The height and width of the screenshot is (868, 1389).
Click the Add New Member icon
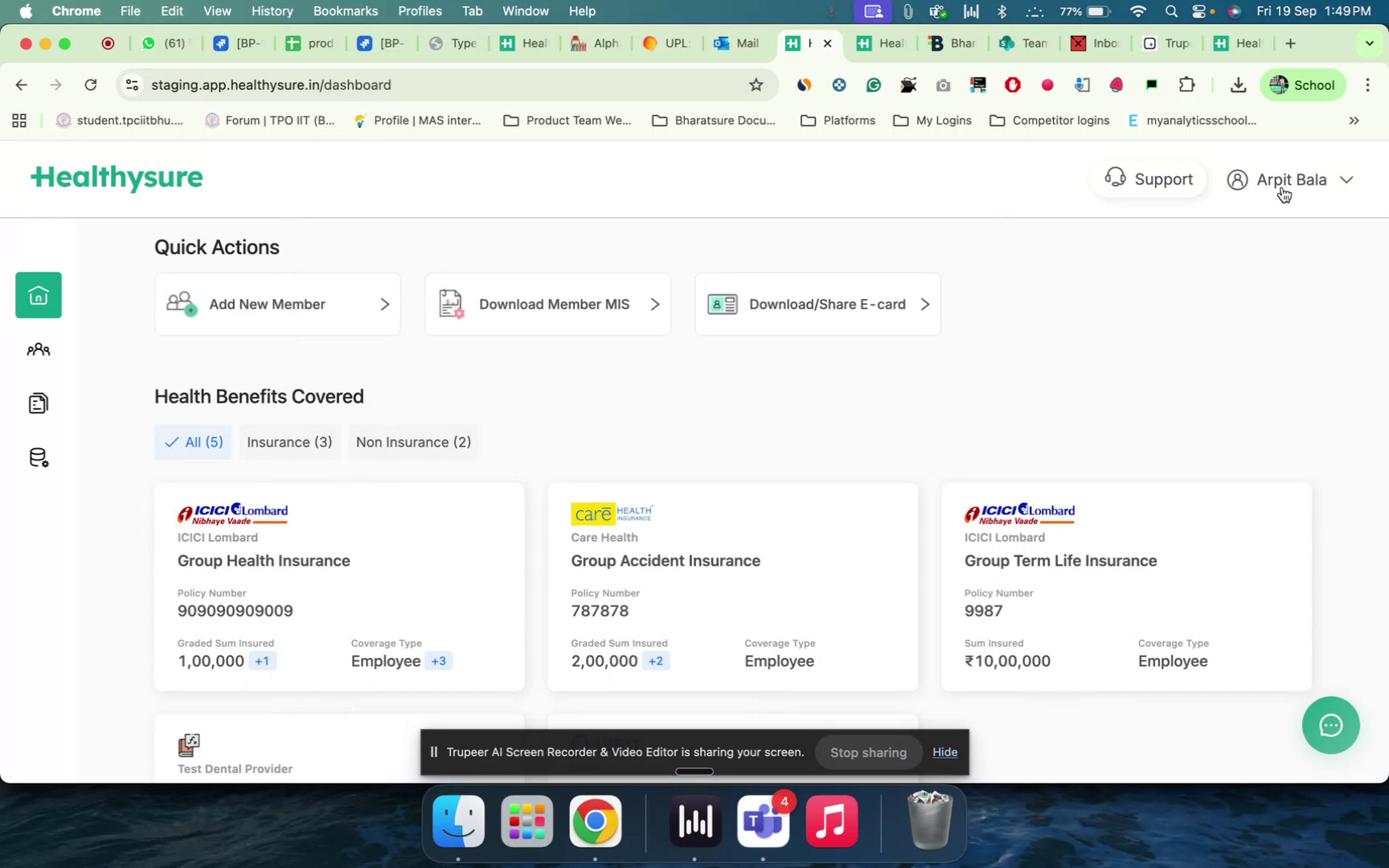click(x=181, y=304)
